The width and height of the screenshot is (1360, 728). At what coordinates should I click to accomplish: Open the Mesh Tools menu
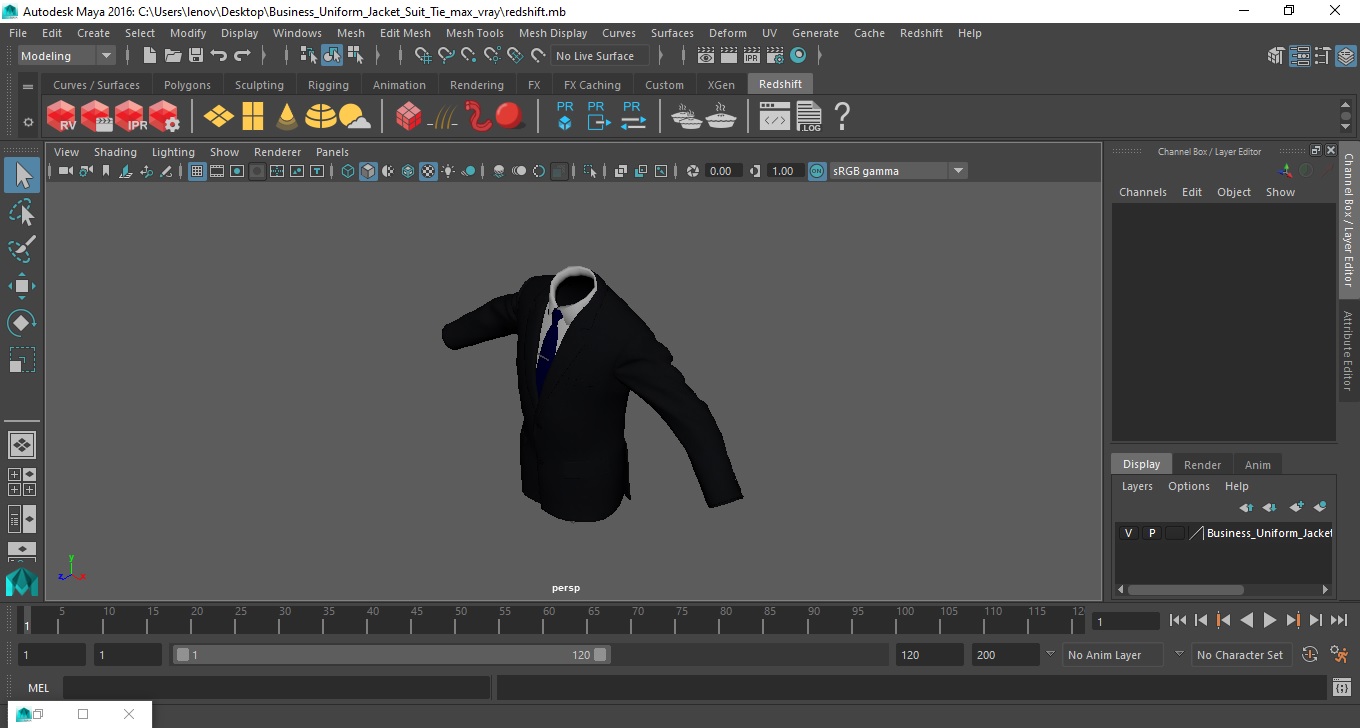click(474, 33)
